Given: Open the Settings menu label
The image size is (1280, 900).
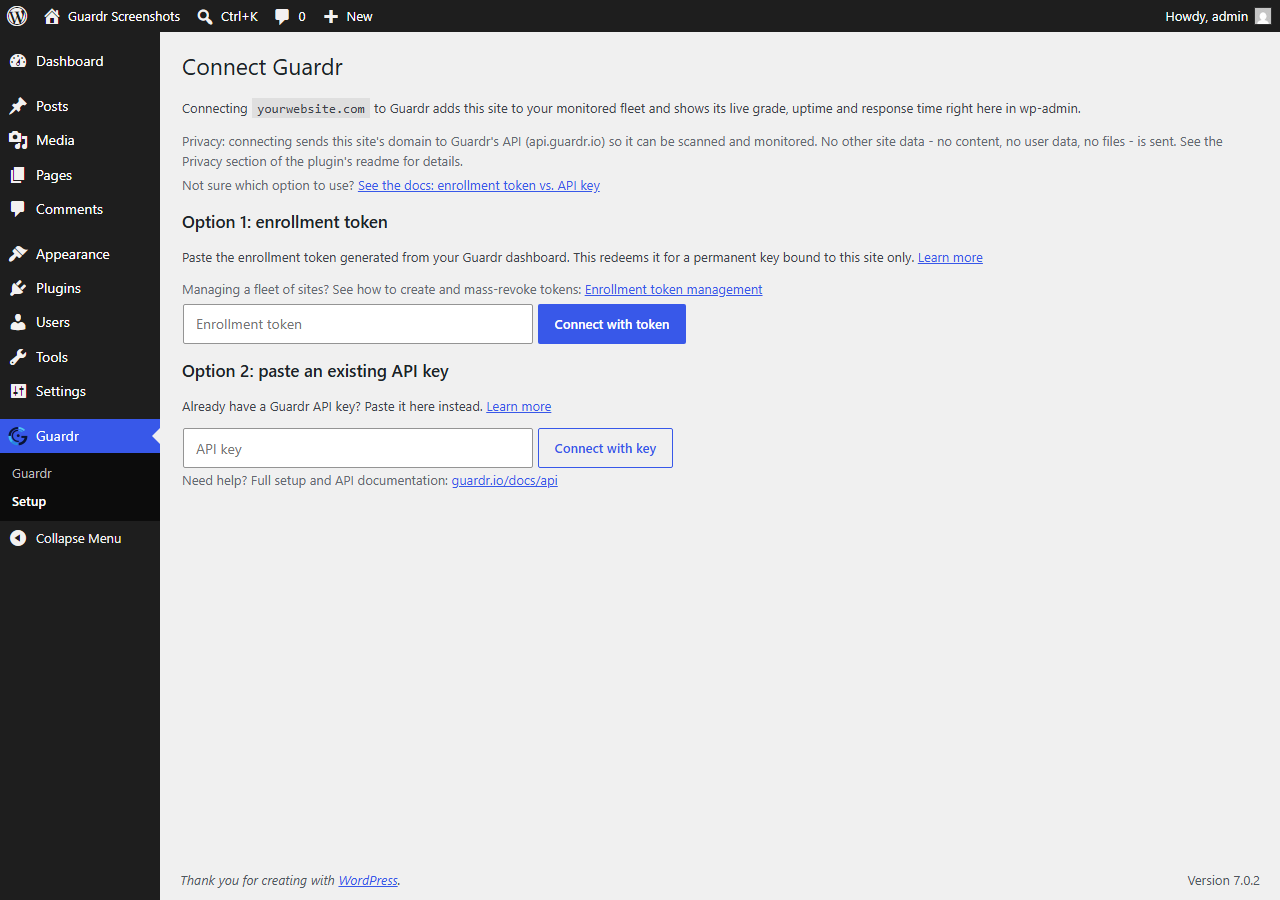Looking at the screenshot, I should pyautogui.click(x=61, y=391).
